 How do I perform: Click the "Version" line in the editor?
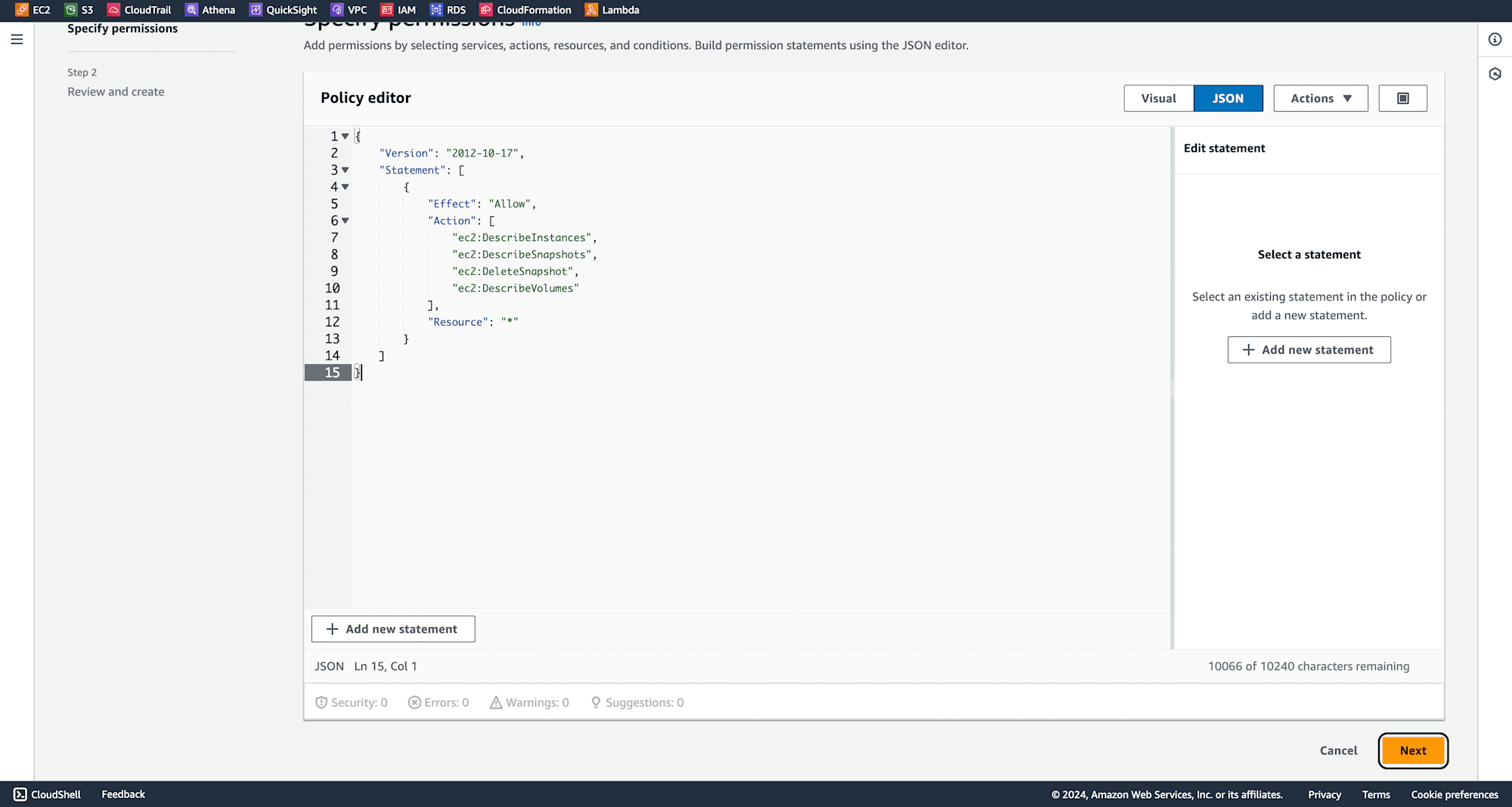[451, 153]
